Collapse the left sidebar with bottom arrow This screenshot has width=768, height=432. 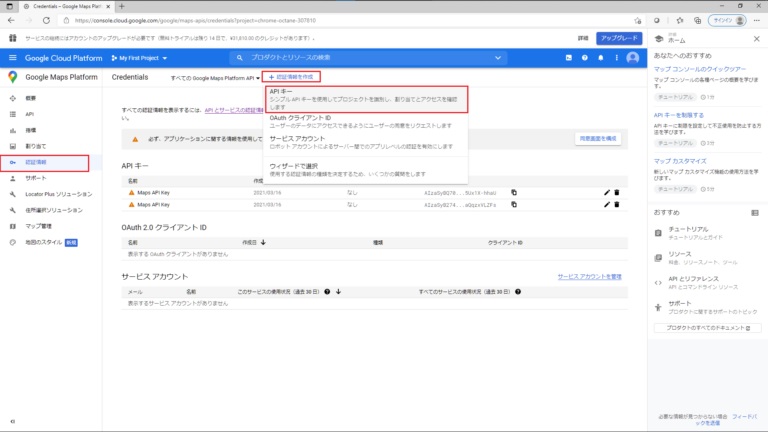point(13,421)
